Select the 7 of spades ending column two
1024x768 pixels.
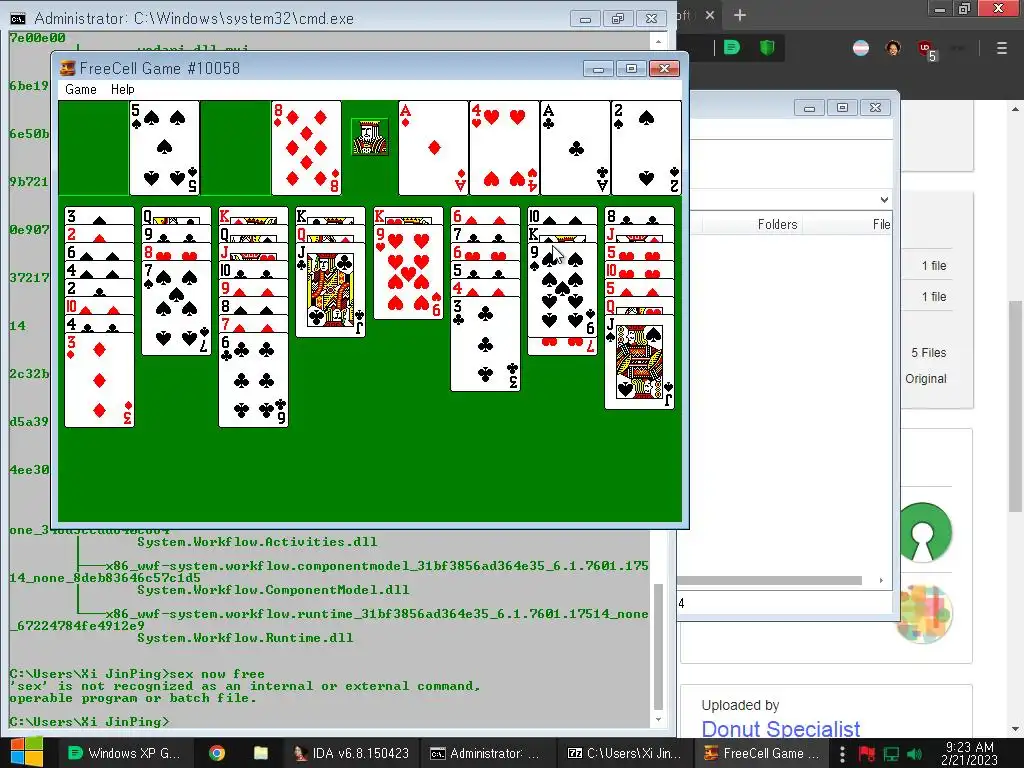(x=176, y=308)
